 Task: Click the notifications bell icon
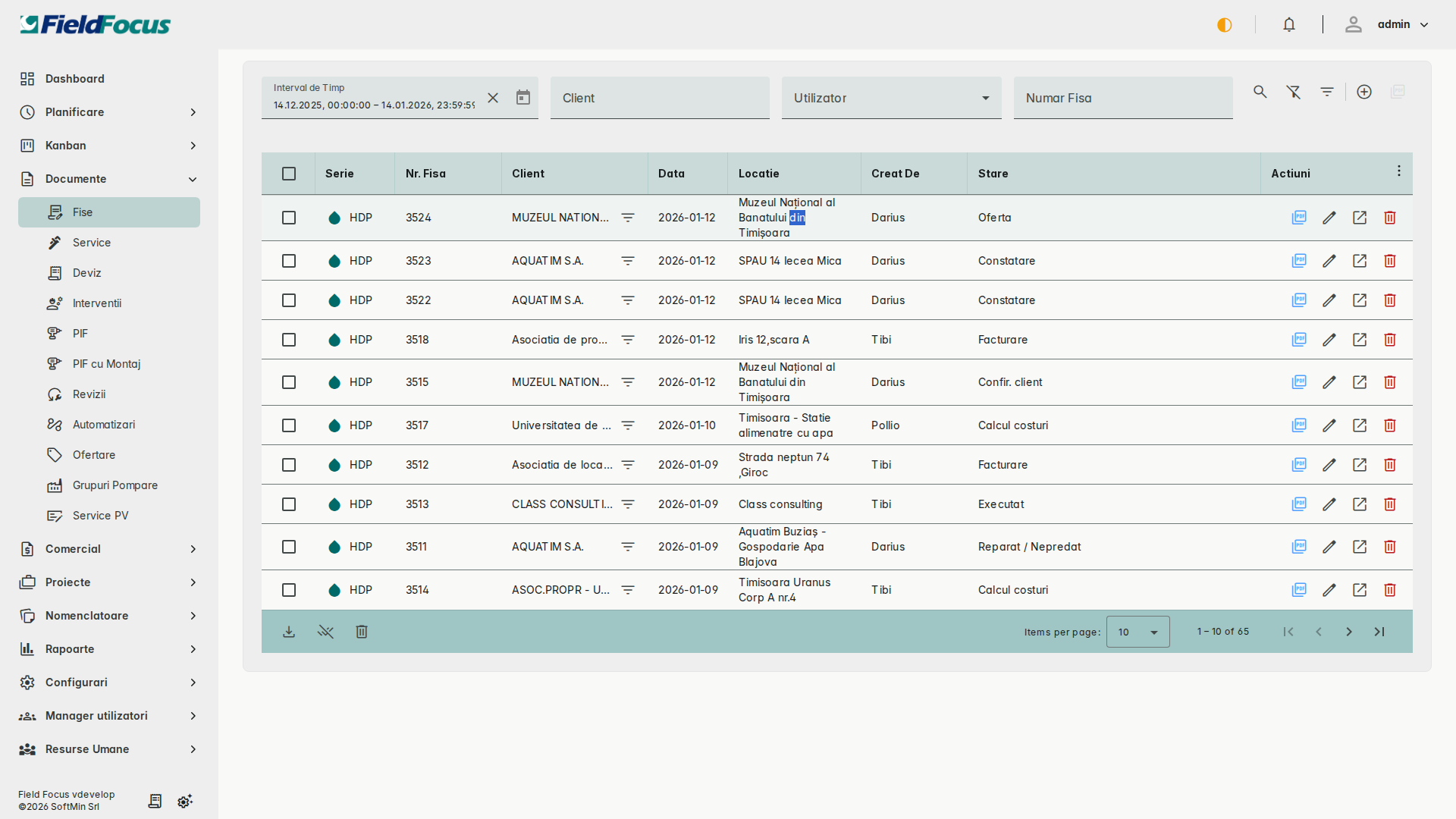(x=1289, y=25)
